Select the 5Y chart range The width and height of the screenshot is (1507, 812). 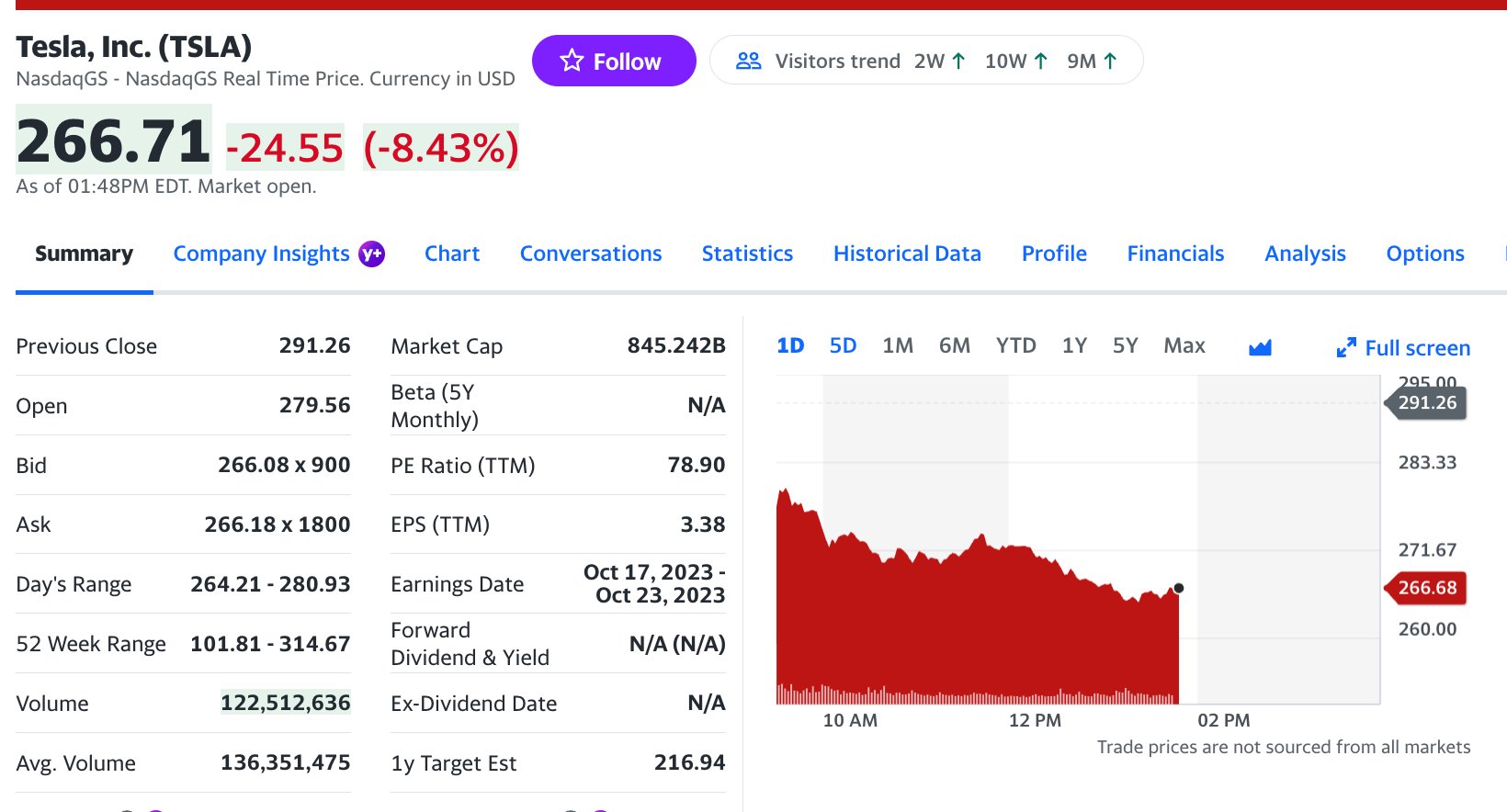(x=1126, y=345)
